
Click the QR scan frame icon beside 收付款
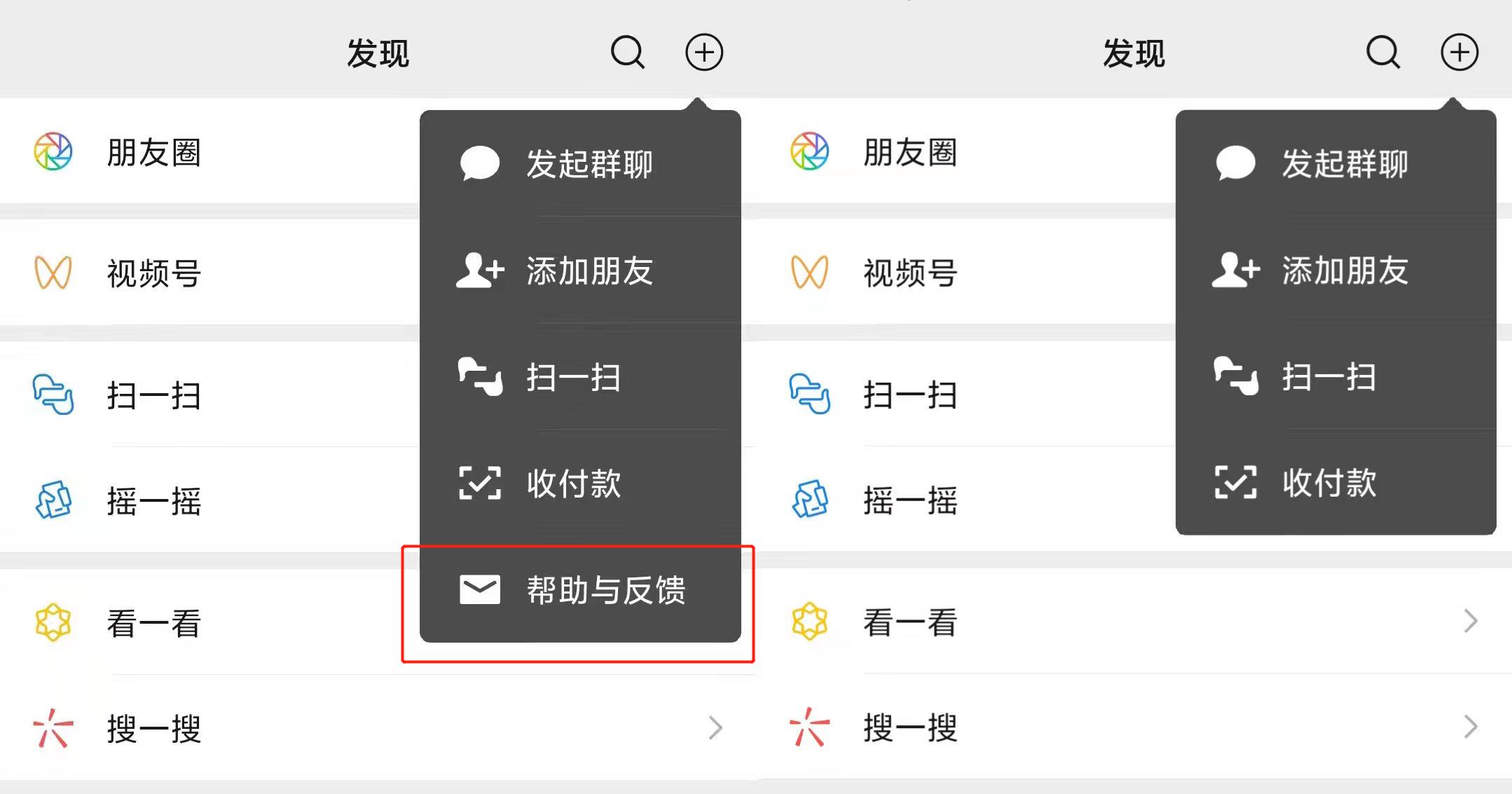[x=479, y=483]
